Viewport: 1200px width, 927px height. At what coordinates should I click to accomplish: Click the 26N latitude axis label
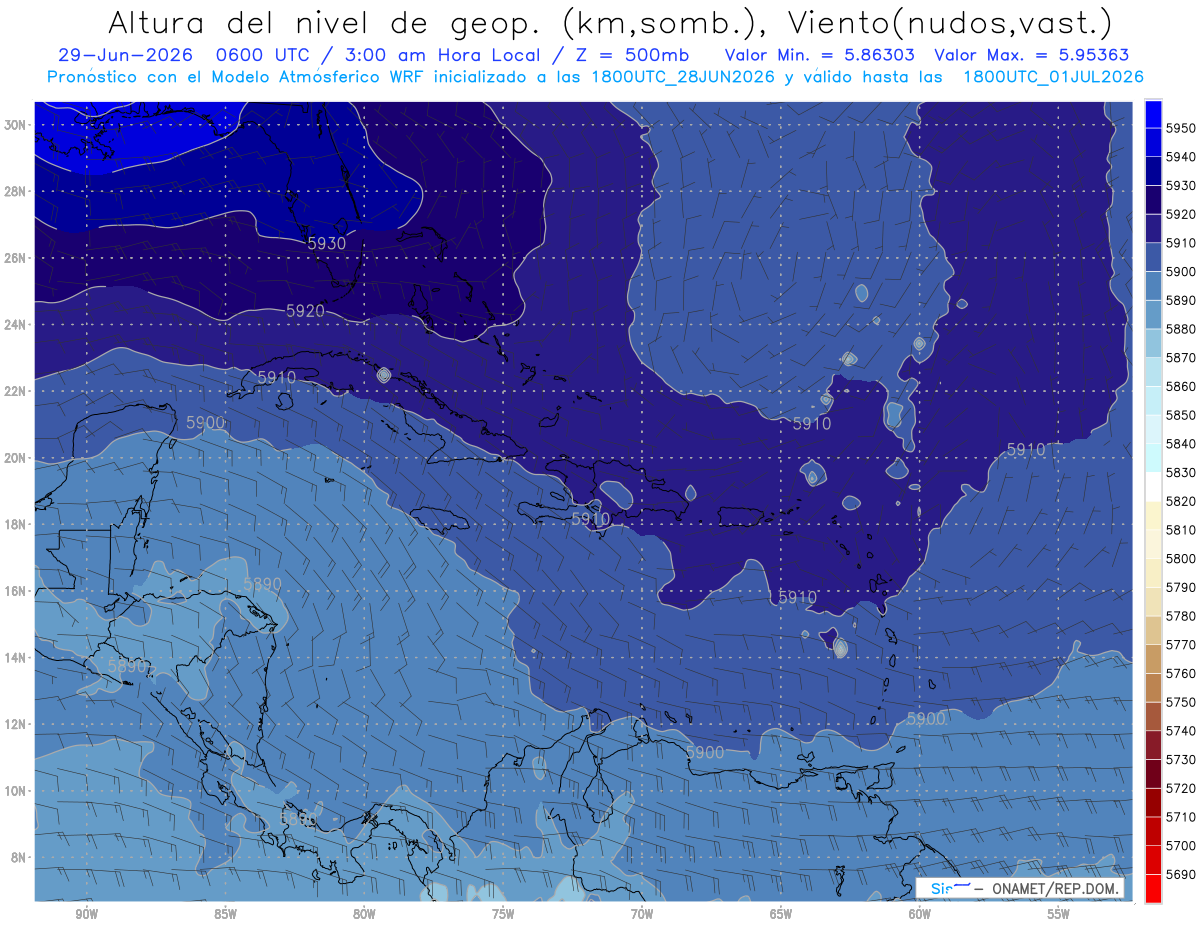coord(15,258)
